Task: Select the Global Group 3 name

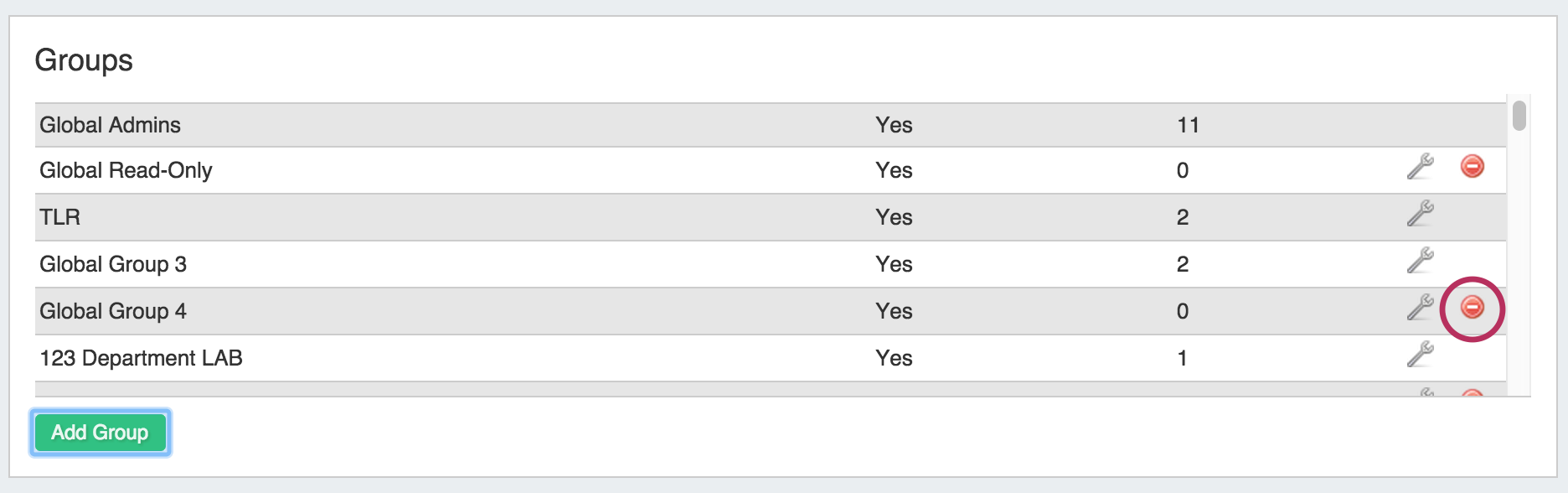Action: [113, 265]
